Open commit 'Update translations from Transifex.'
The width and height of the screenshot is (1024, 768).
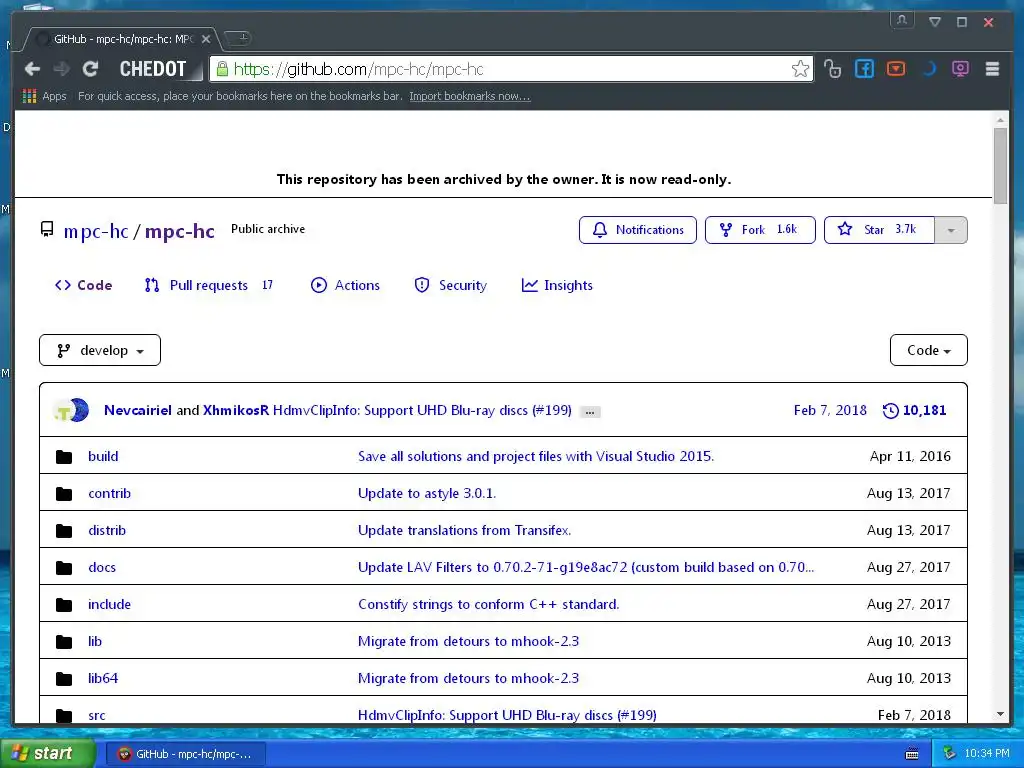pyautogui.click(x=464, y=531)
